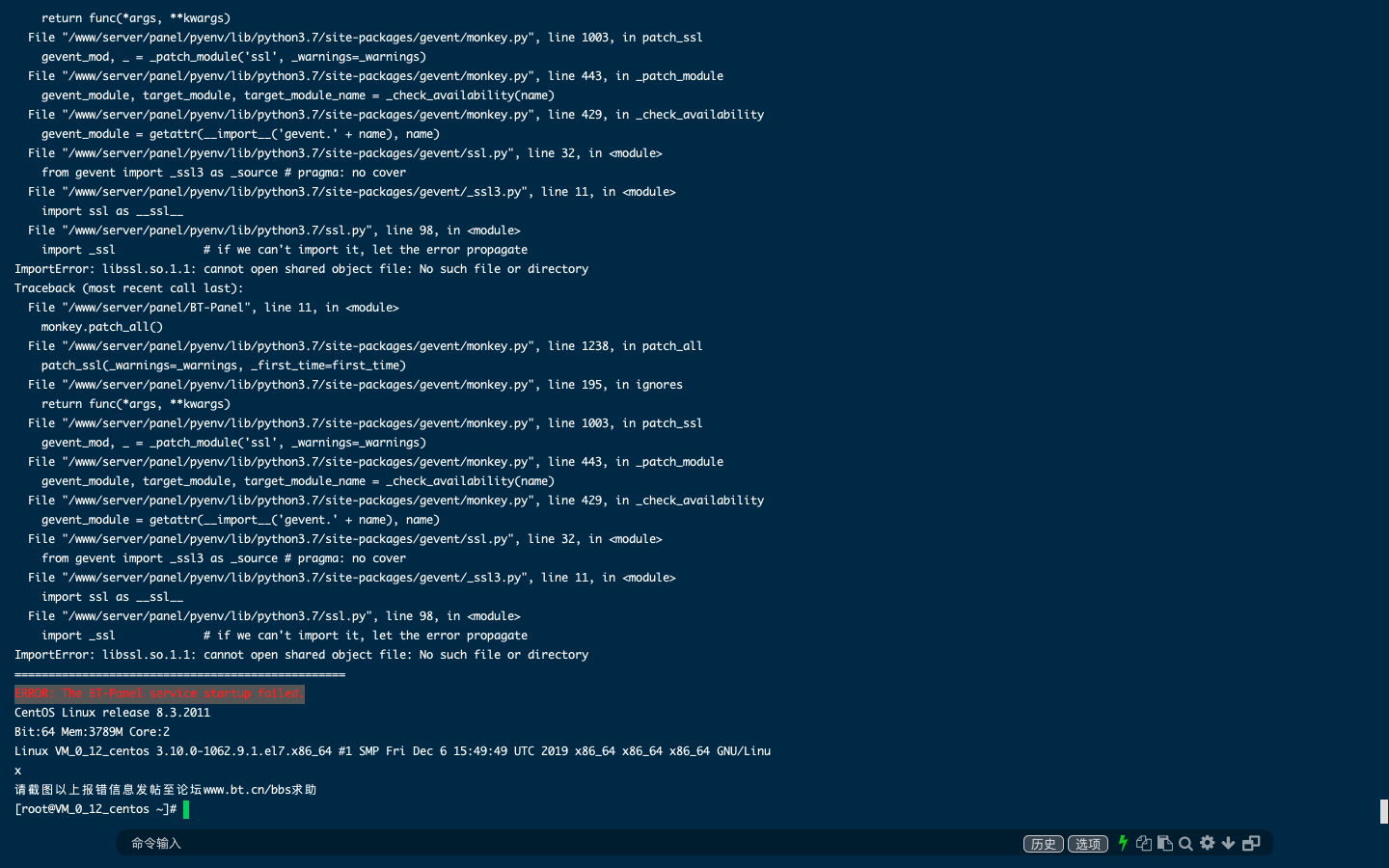Click 'Traceback (most recent call last):' line

[x=128, y=288]
